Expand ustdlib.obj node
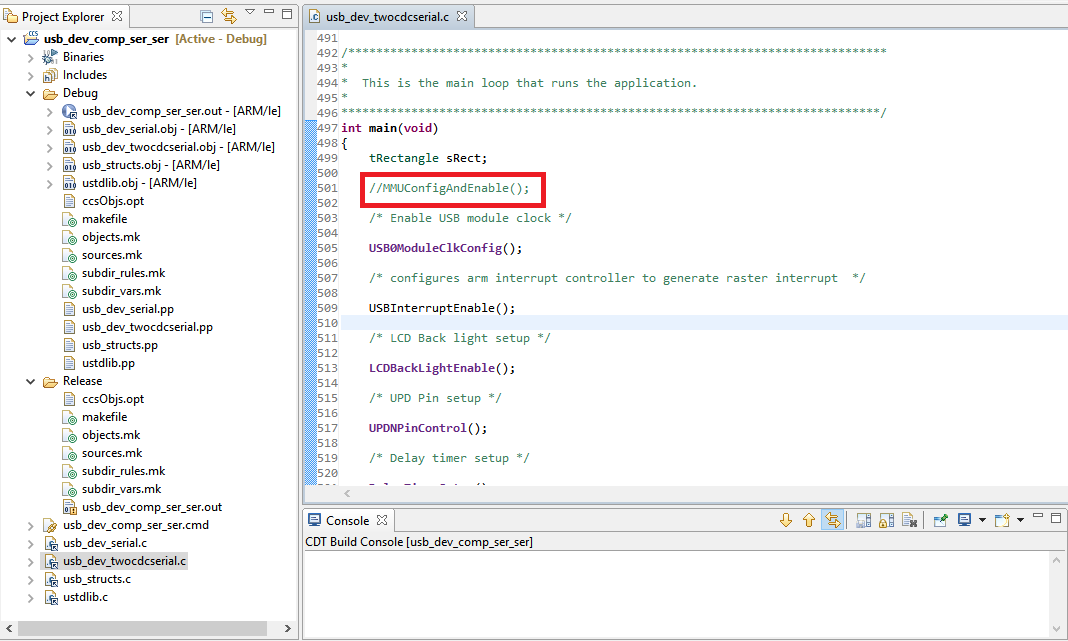This screenshot has height=641, width=1068. pos(50,184)
